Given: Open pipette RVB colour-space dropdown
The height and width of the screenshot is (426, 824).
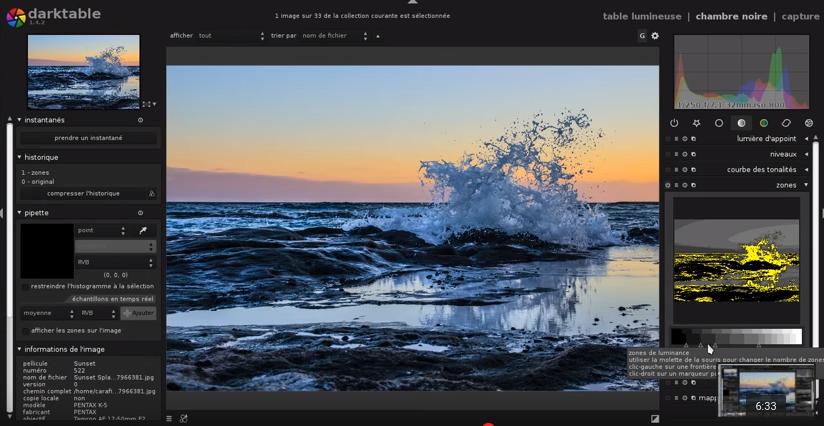Looking at the screenshot, I should click(115, 262).
